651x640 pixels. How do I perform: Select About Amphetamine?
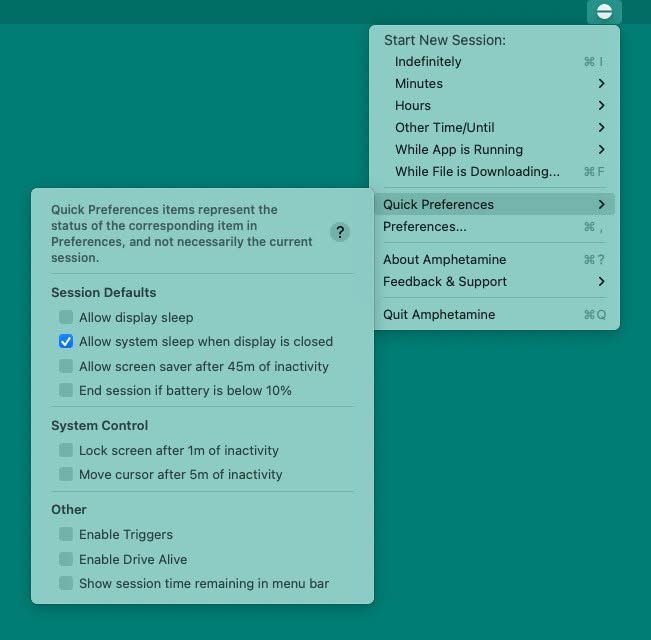click(494, 259)
